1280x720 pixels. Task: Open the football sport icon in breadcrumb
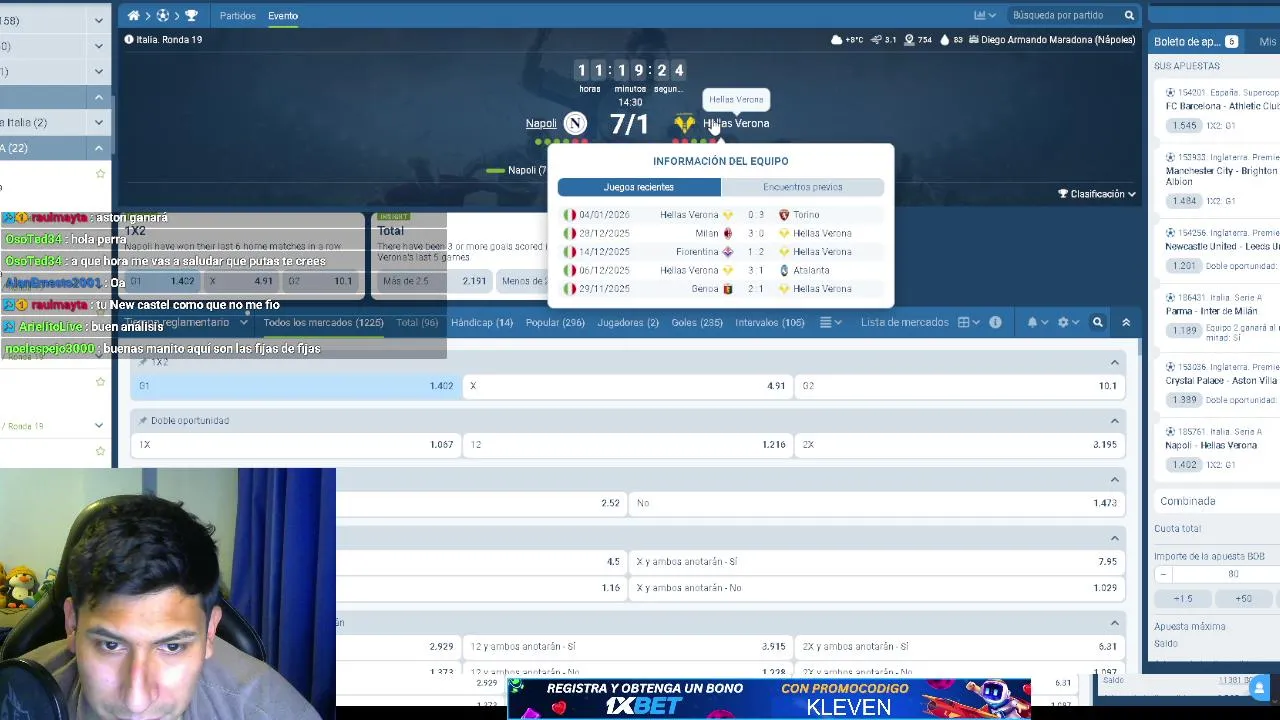162,16
